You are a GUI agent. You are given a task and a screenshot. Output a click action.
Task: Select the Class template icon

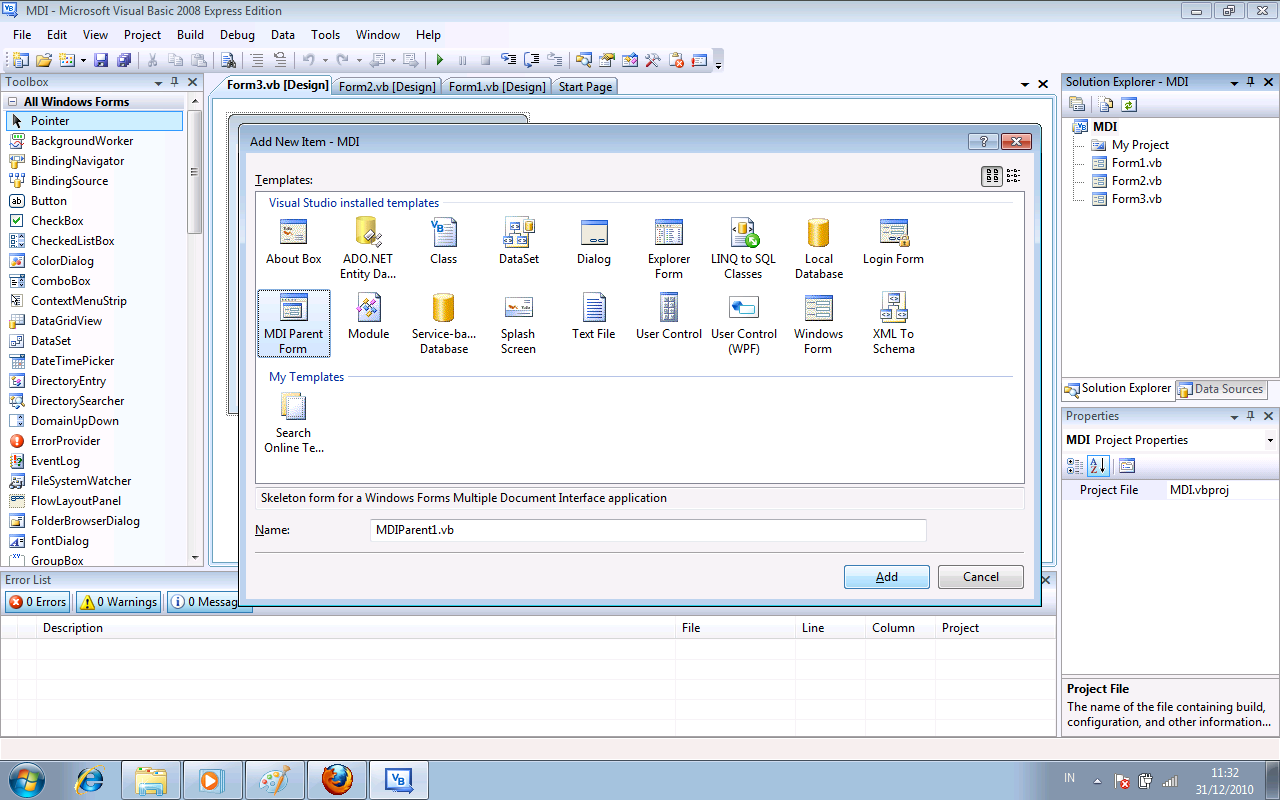coord(443,242)
